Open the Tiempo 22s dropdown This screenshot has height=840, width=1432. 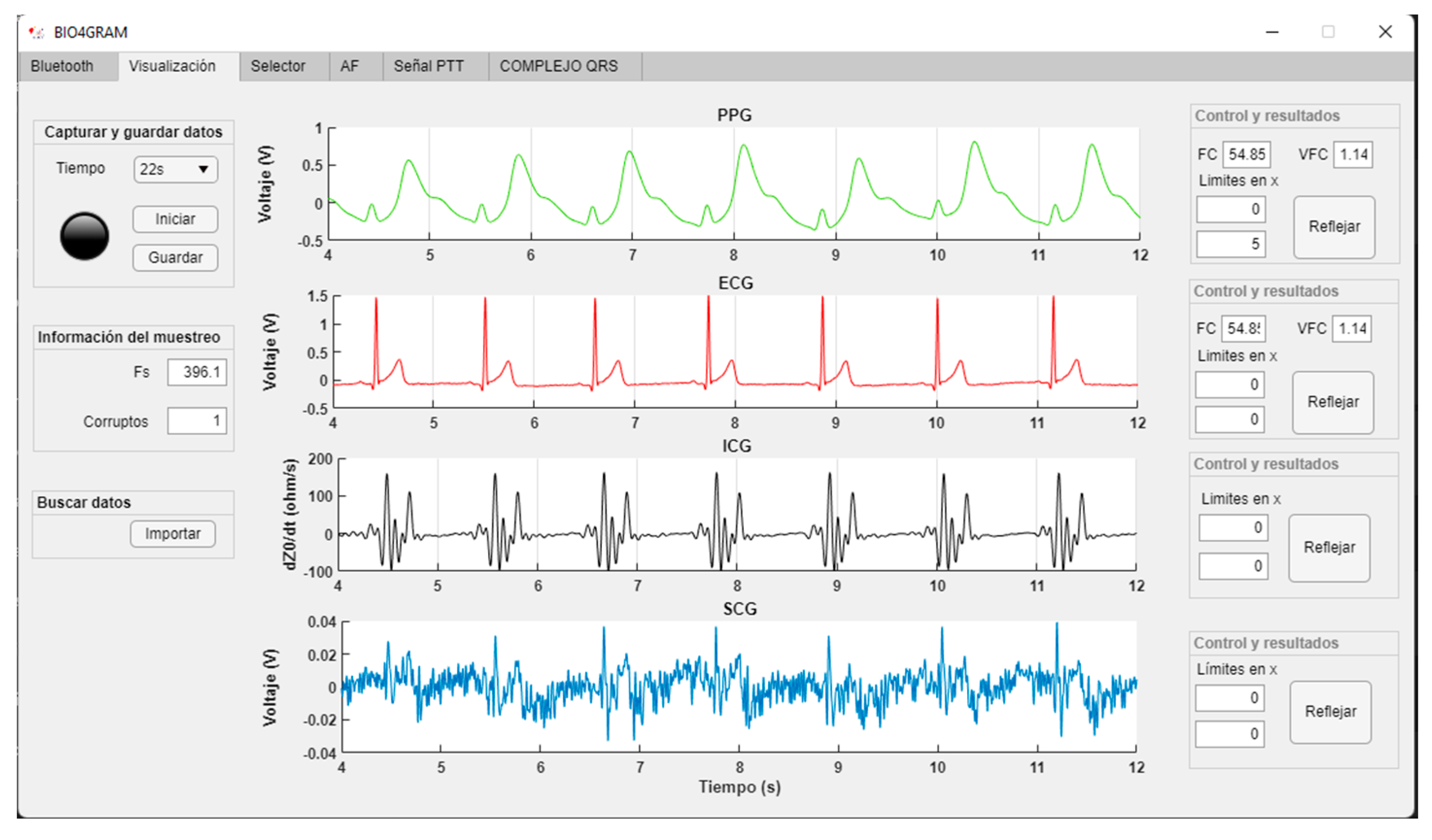click(175, 169)
